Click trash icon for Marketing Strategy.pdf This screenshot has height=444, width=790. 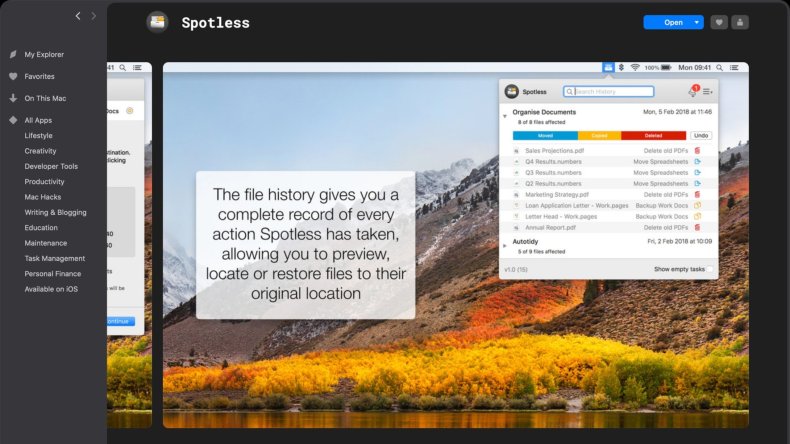tap(697, 195)
